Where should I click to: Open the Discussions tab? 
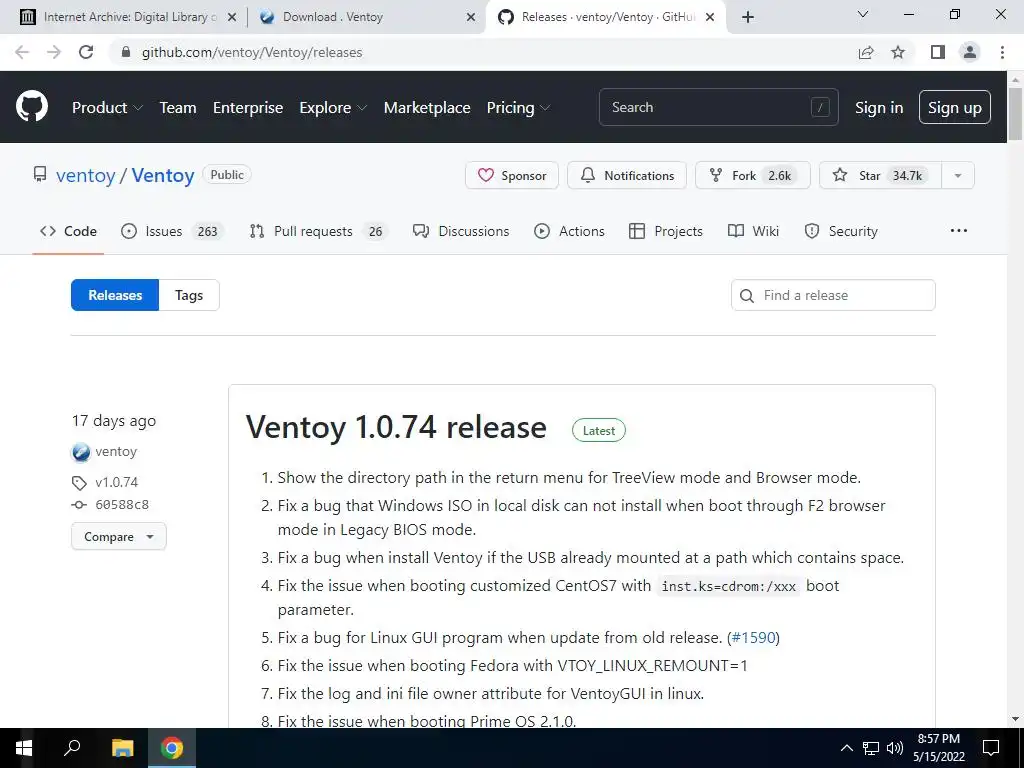(461, 231)
